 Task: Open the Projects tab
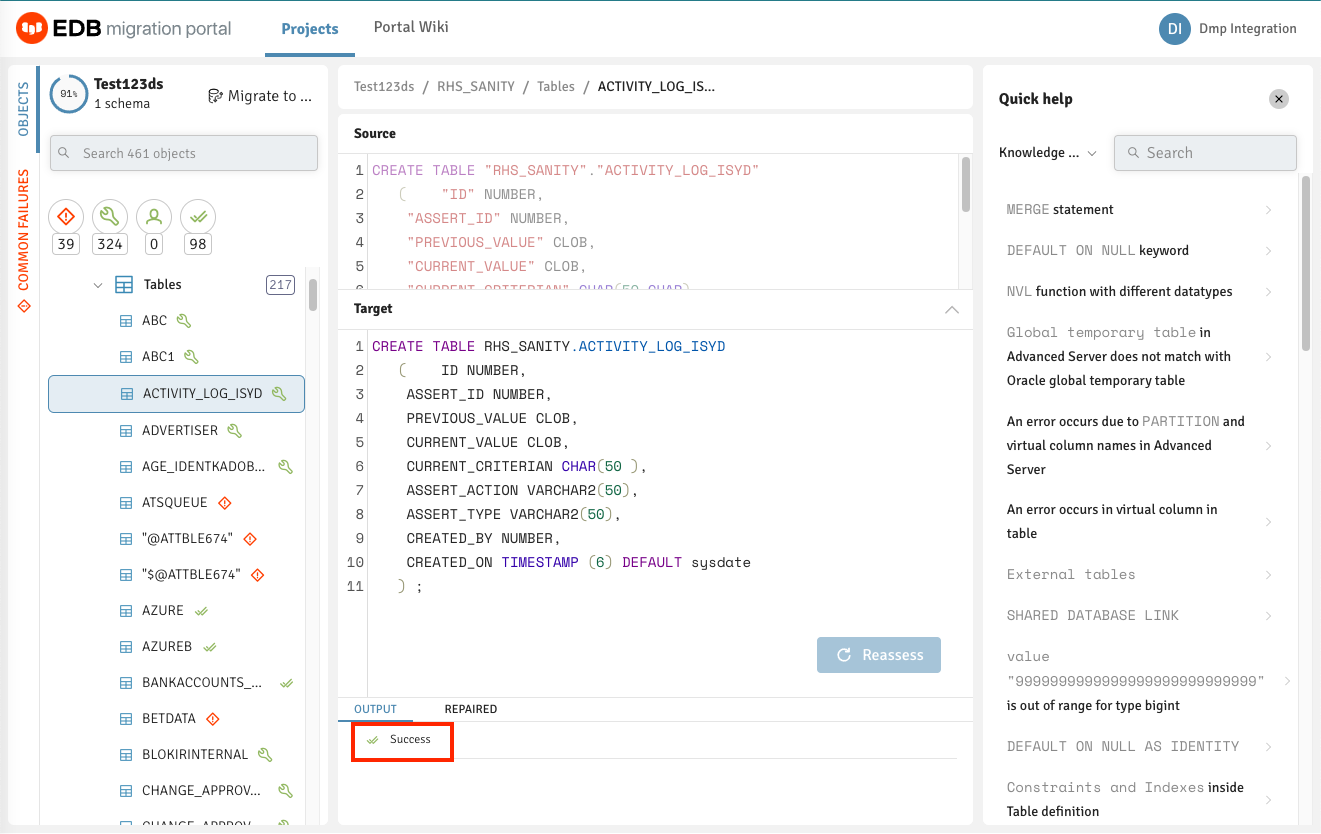click(x=310, y=29)
